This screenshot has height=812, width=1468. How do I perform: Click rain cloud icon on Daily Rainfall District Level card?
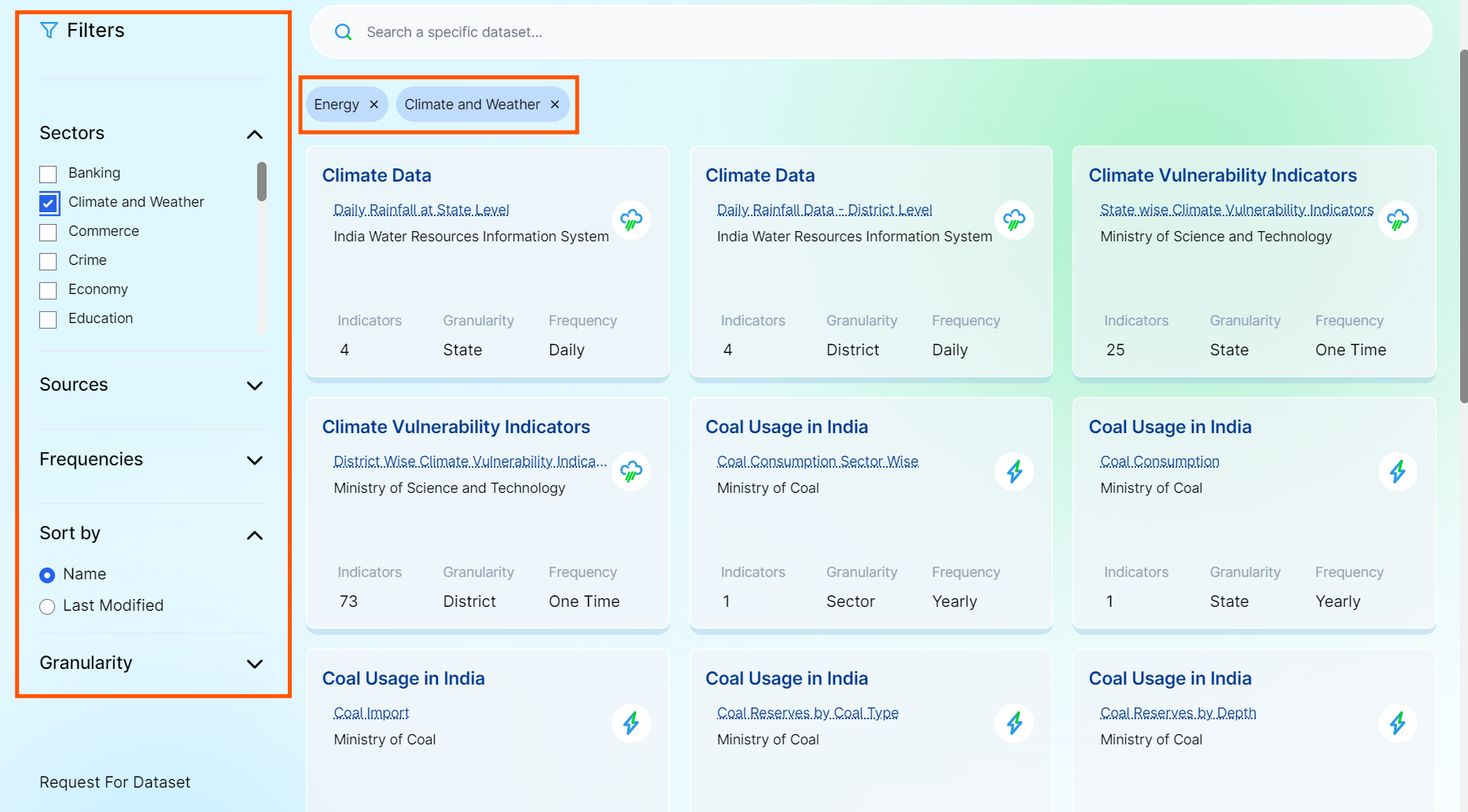pos(1014,220)
